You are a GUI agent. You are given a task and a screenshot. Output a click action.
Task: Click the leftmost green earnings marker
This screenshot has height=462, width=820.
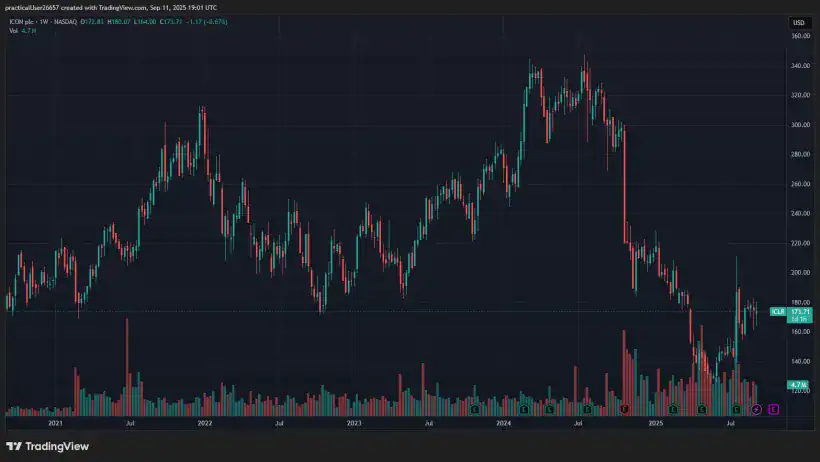click(x=474, y=409)
